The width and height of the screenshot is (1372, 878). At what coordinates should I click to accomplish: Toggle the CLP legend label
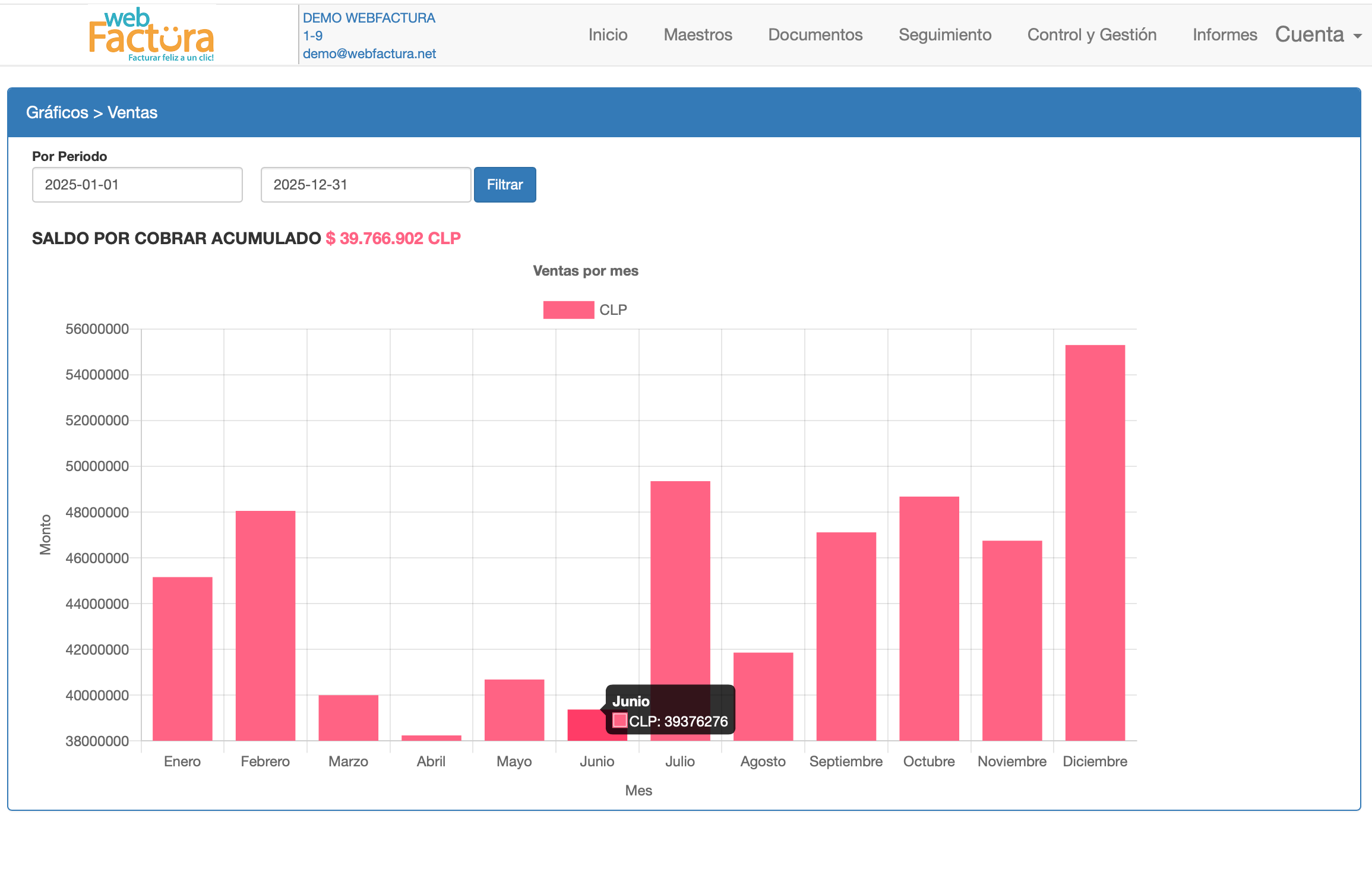point(613,309)
